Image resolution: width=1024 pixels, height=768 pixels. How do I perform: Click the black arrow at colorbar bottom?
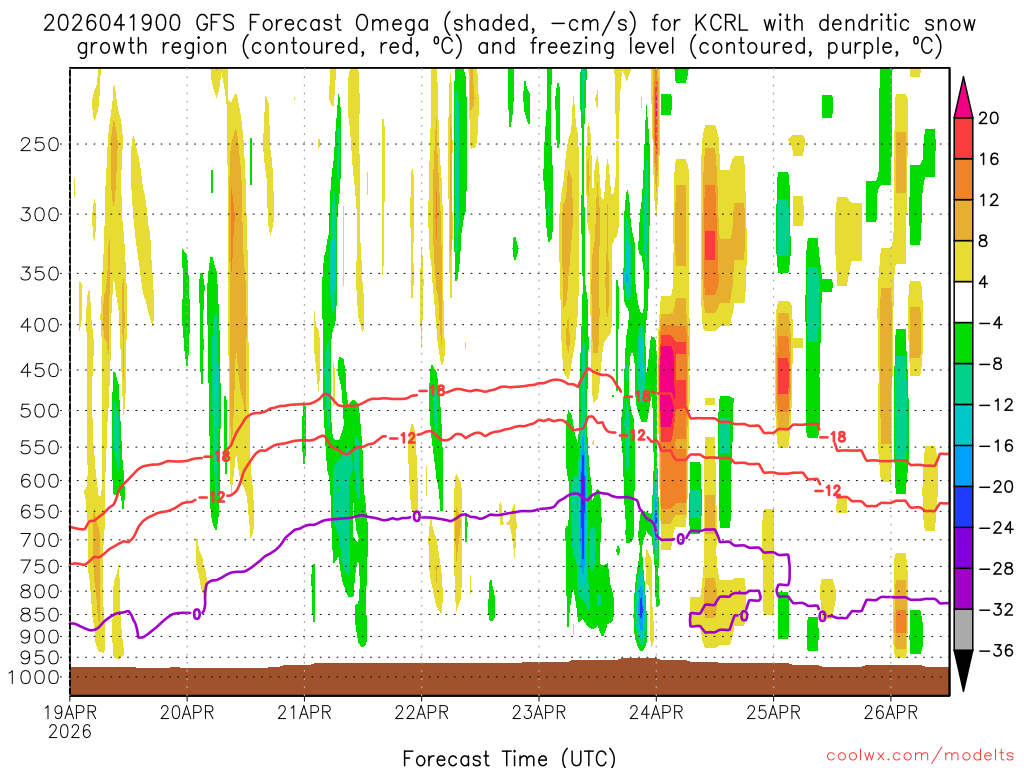point(963,671)
